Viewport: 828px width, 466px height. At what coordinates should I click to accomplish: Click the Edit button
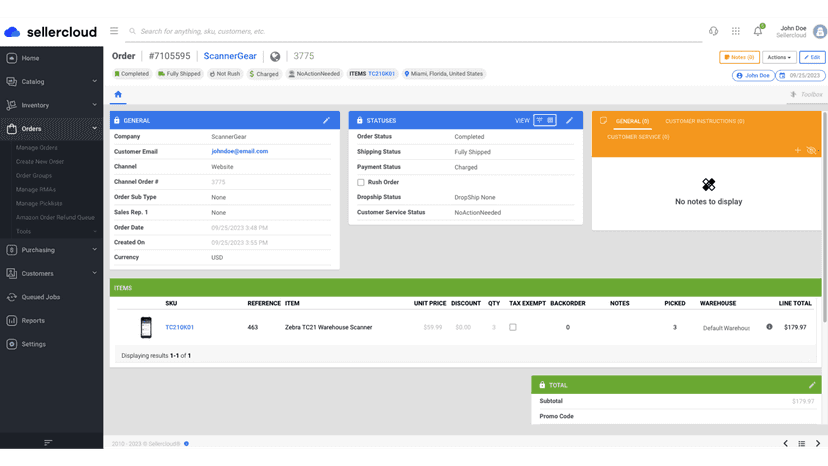(x=812, y=57)
